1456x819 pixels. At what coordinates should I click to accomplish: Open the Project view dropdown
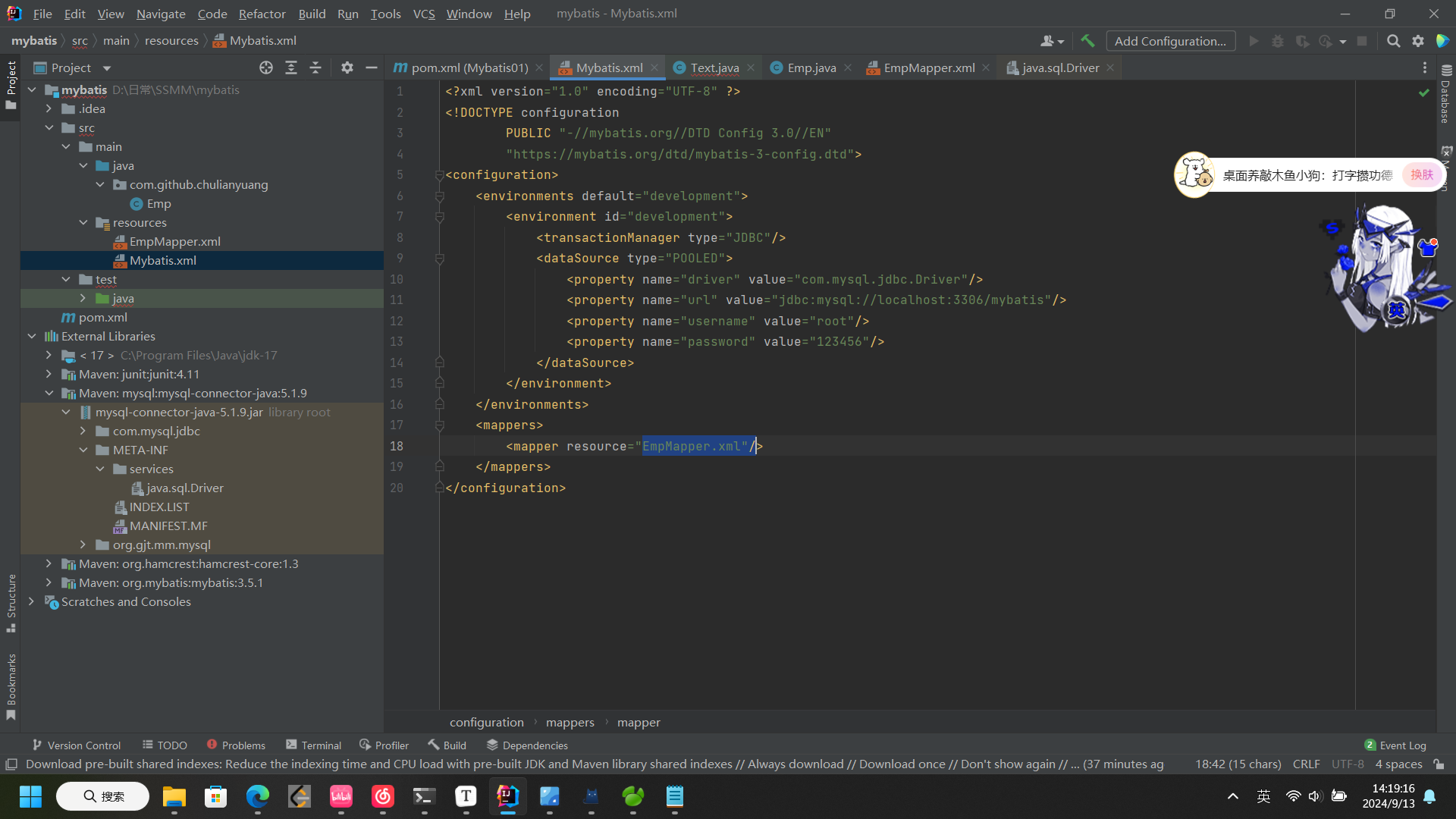107,68
